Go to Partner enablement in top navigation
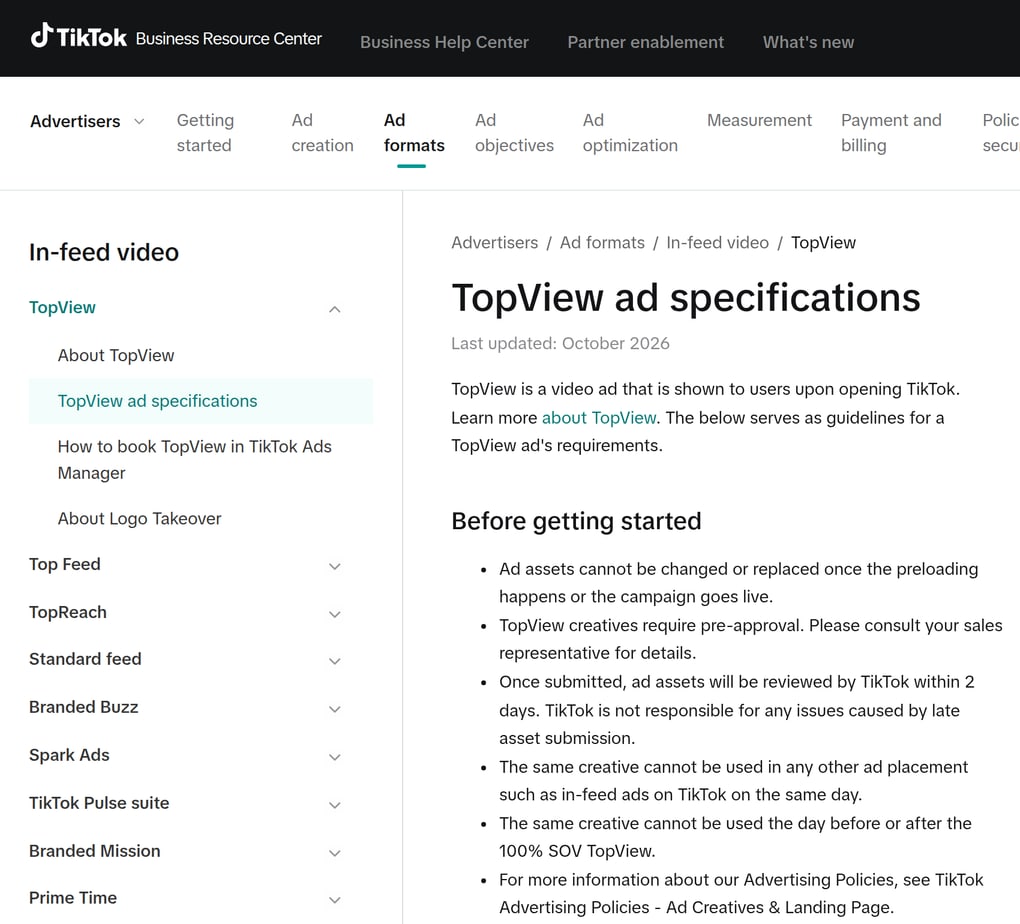Screen dimensions: 1020x924 pyautogui.click(x=645, y=42)
